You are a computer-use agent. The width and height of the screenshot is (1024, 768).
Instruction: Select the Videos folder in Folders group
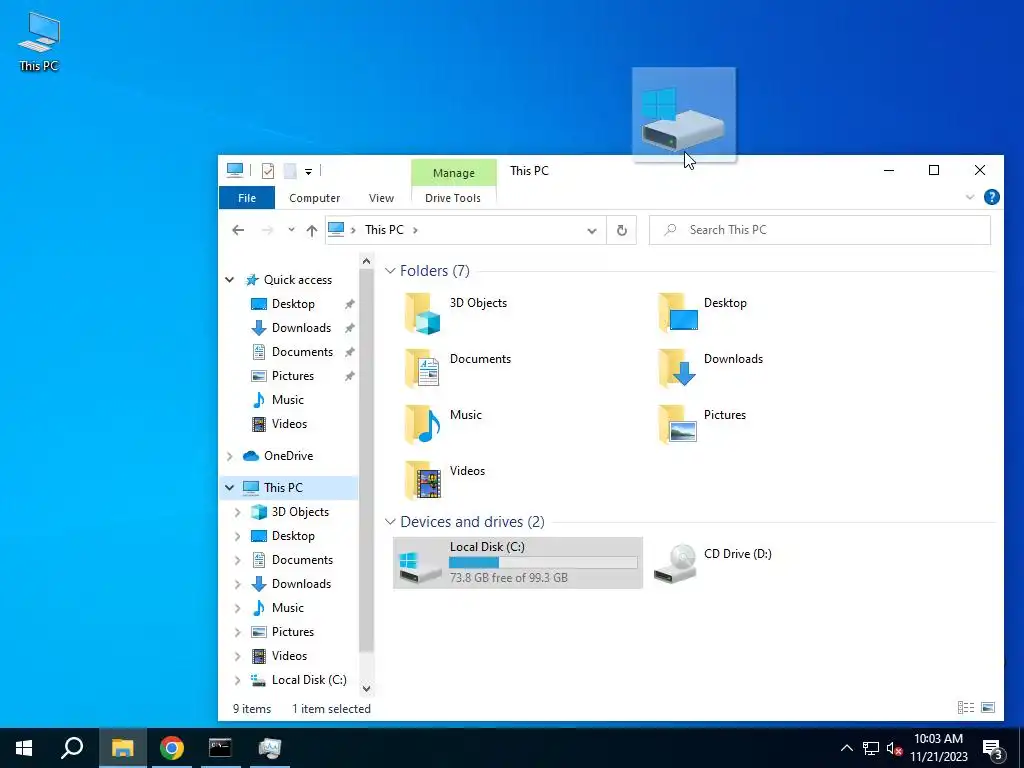[444, 482]
